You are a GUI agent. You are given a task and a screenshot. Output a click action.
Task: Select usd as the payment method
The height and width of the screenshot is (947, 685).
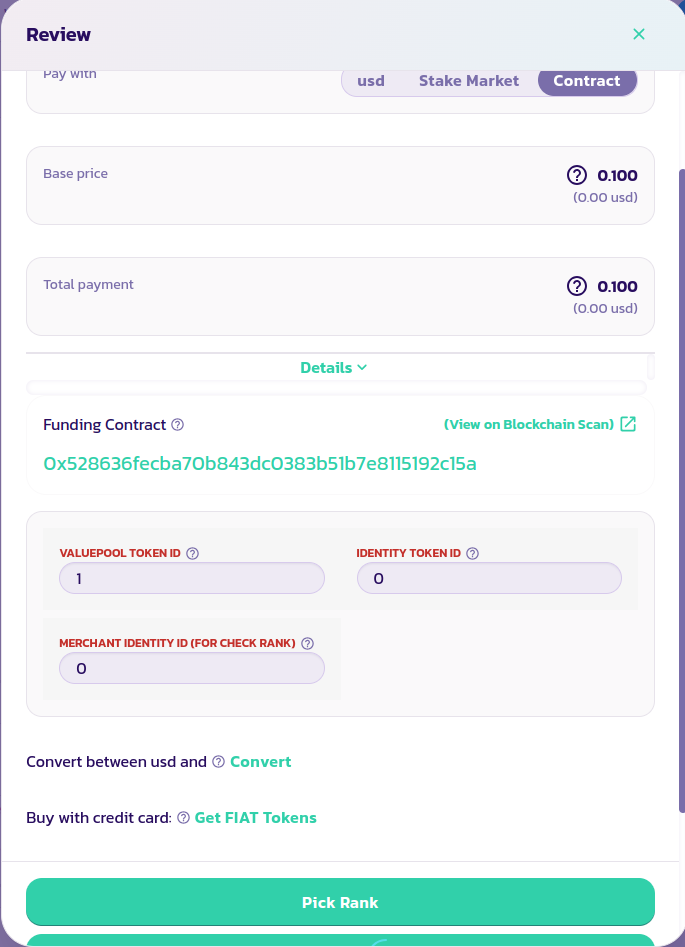click(371, 81)
